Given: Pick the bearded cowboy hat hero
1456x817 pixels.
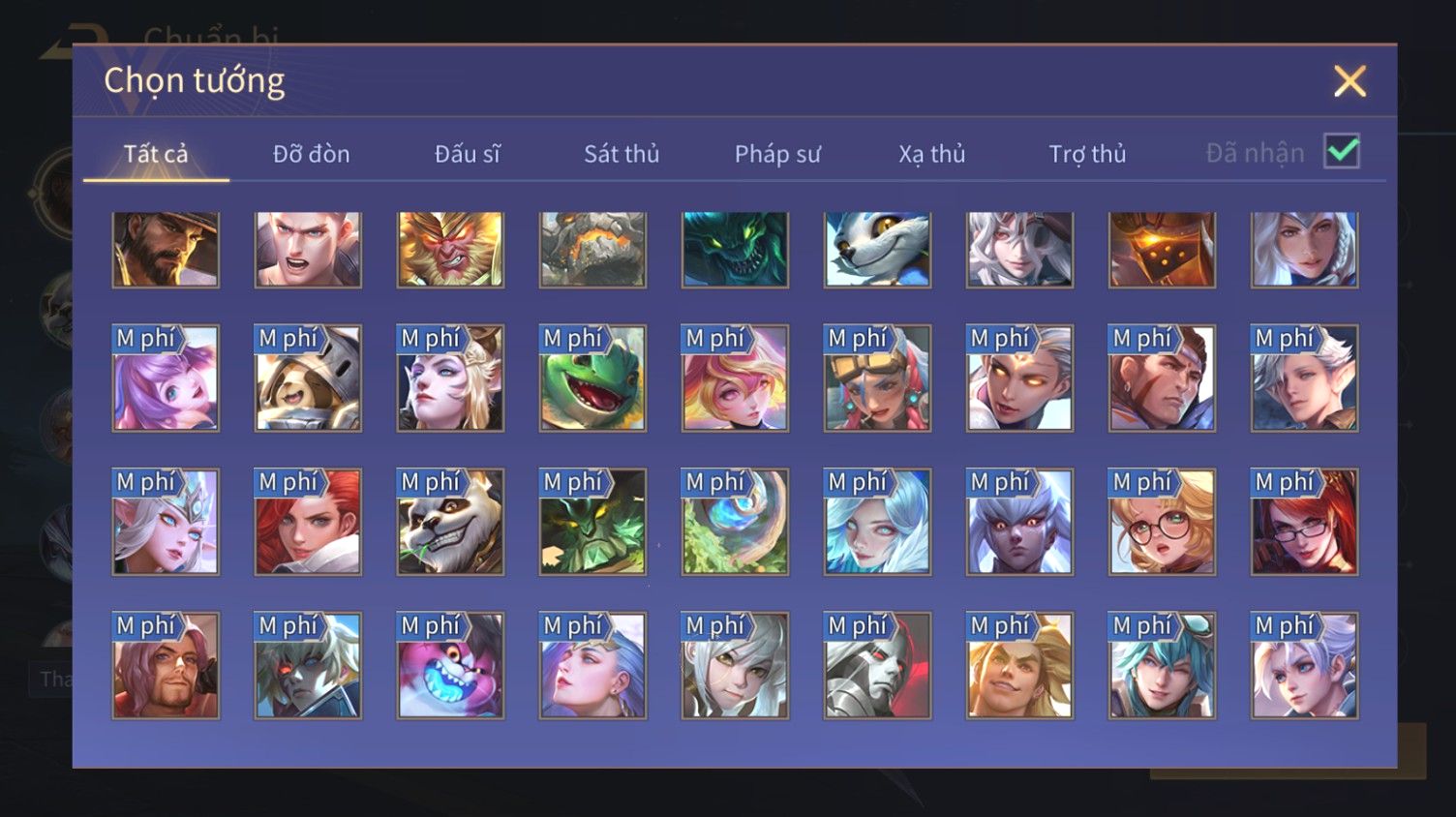Looking at the screenshot, I should point(166,250).
